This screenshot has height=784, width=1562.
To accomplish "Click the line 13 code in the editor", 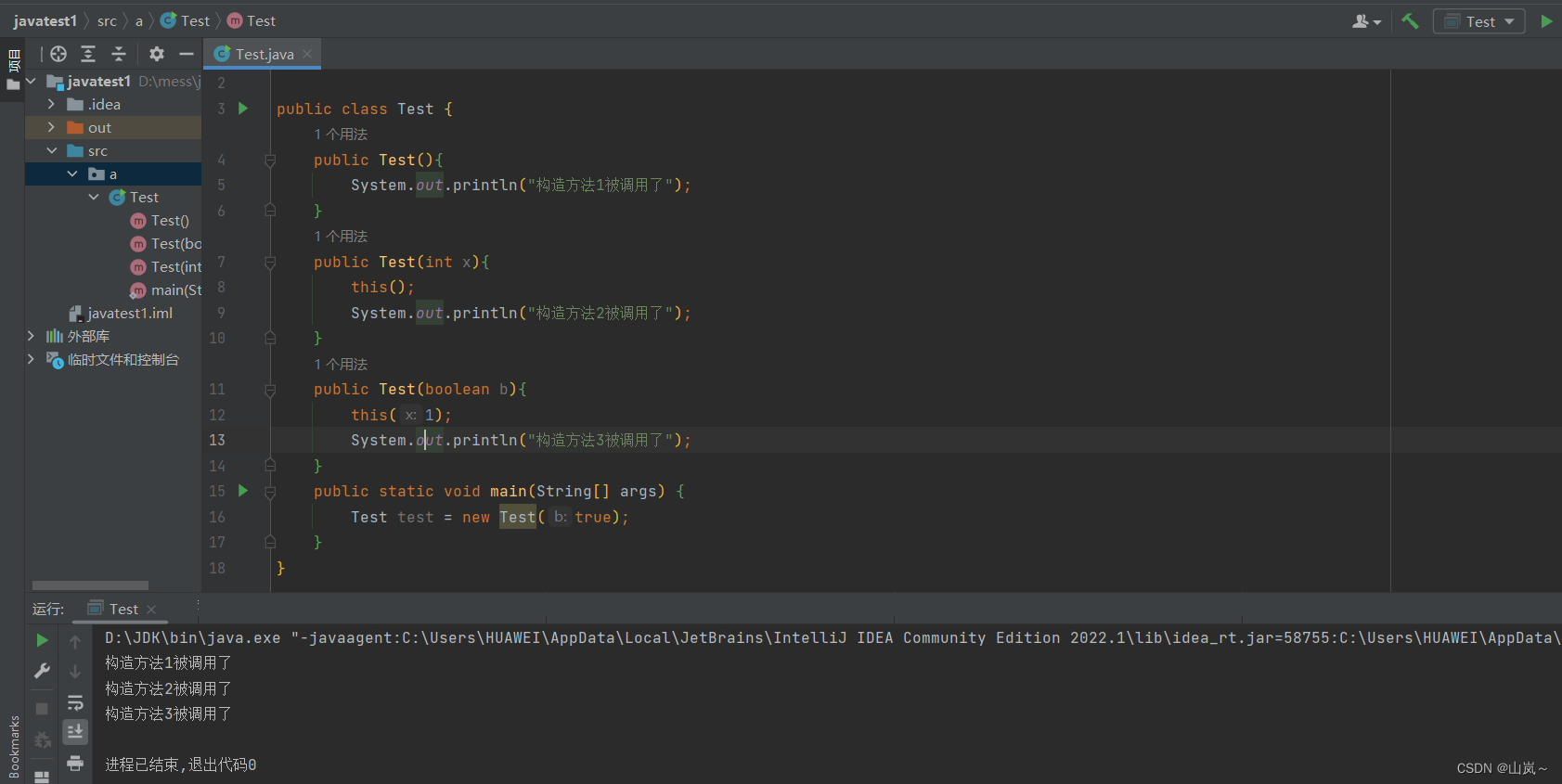I will point(520,440).
